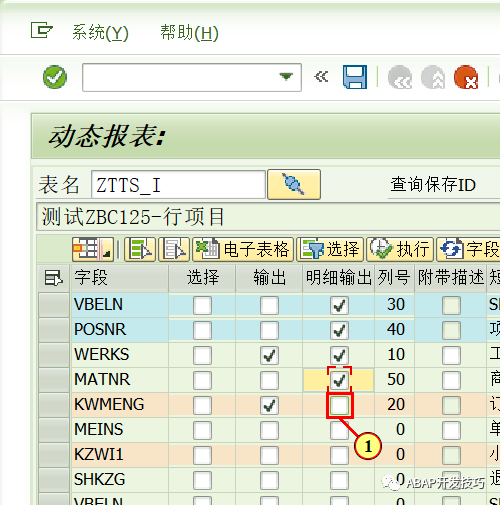
Task: Toggle 选择 checkbox for VBELN row
Action: click(x=202, y=305)
